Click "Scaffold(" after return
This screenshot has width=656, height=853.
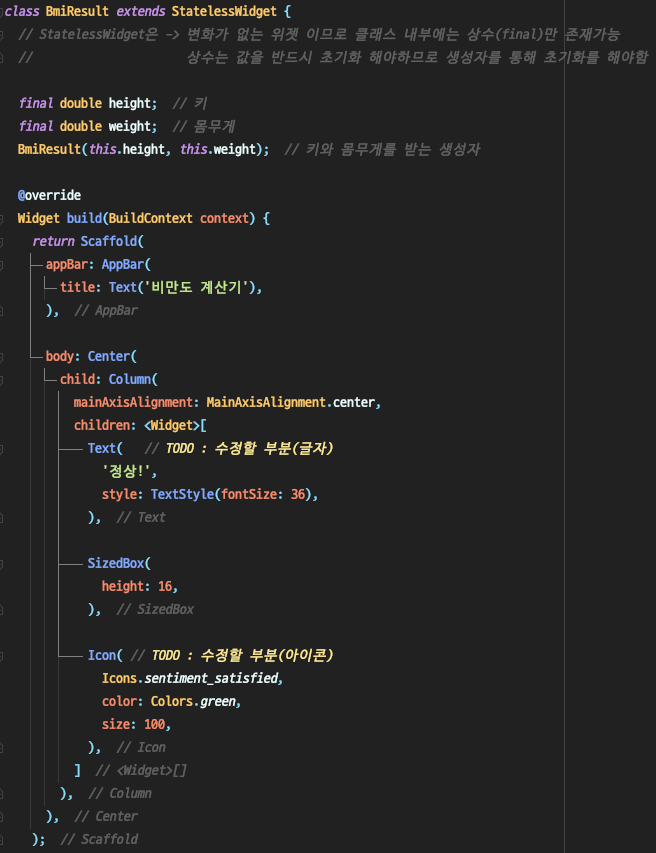coord(112,241)
